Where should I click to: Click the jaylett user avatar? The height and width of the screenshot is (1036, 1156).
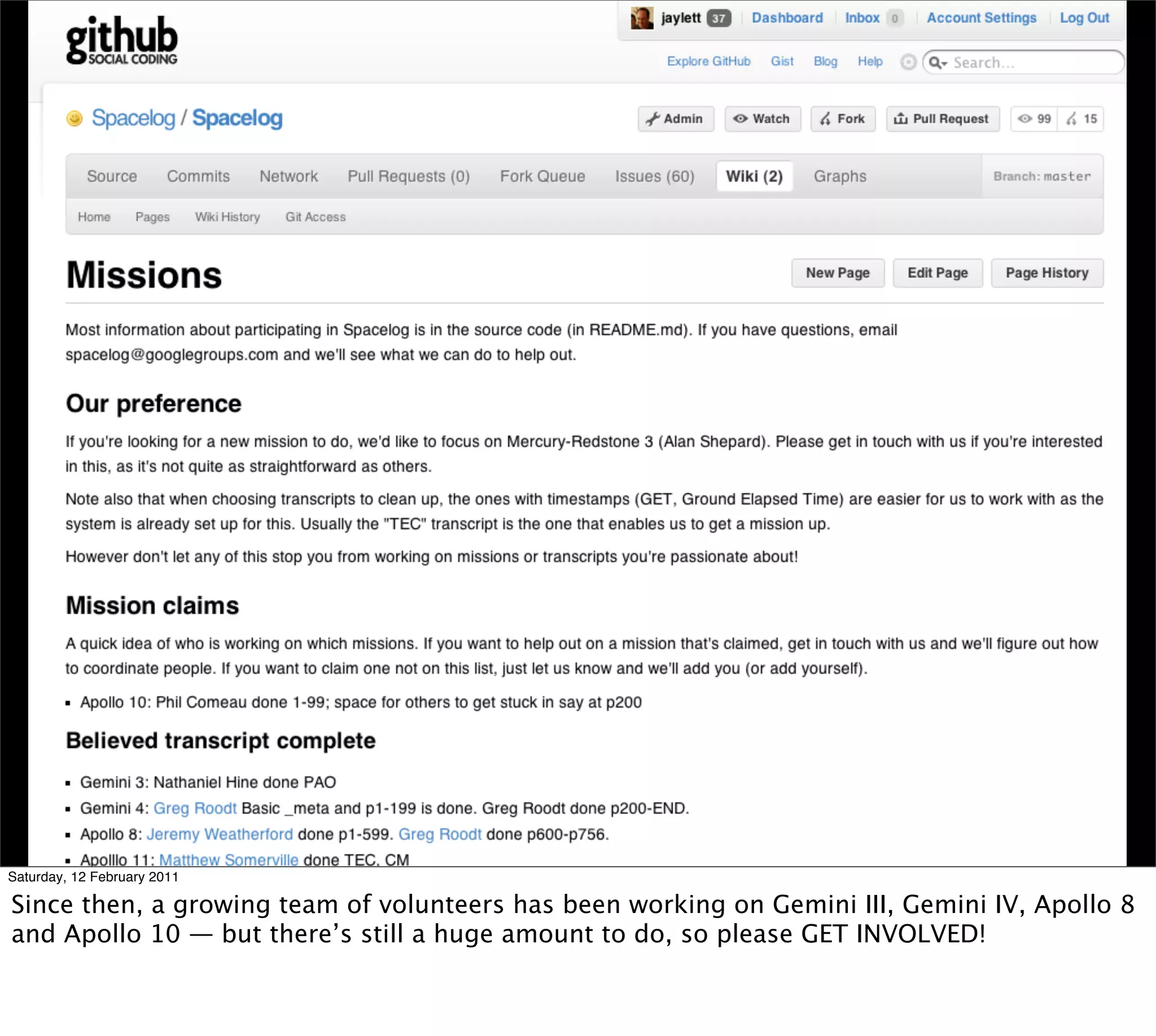click(641, 18)
